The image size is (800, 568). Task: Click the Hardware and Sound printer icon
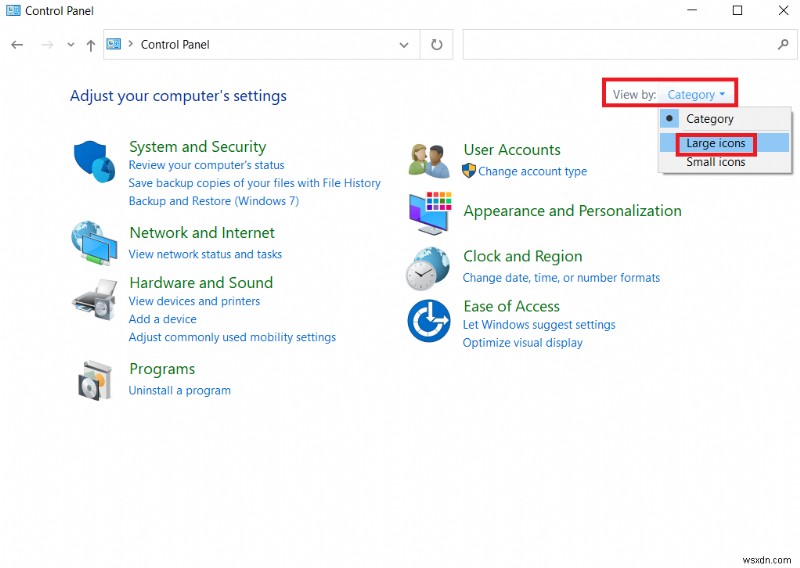(x=95, y=297)
